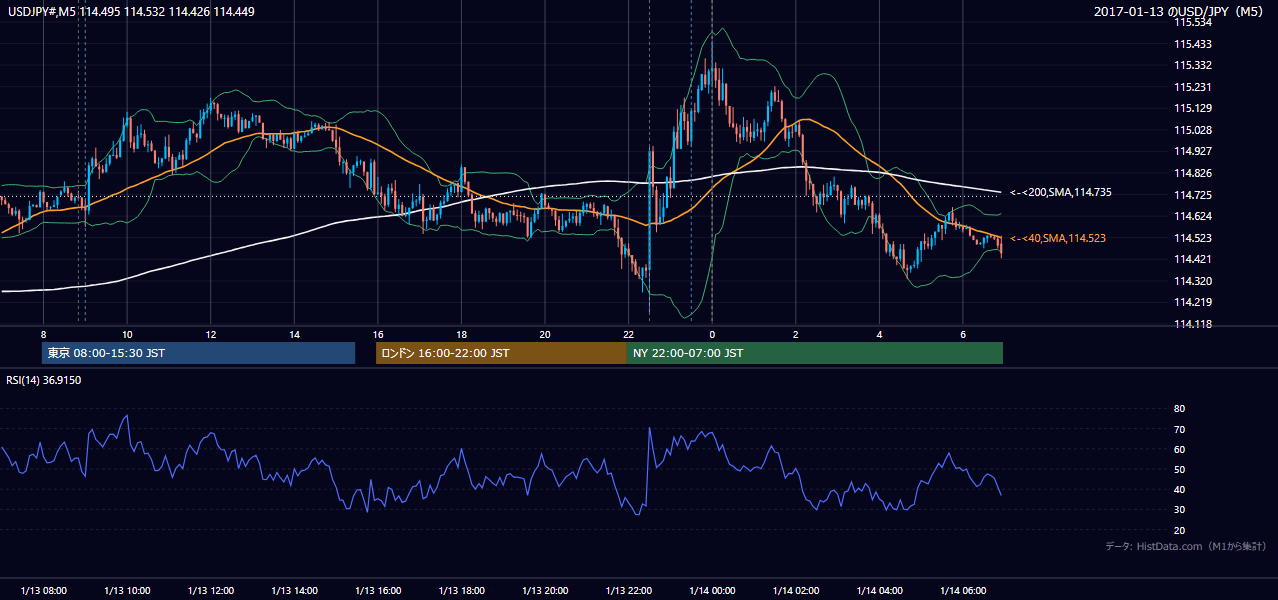This screenshot has width=1278, height=600.
Task: Select the 2017-01-13 USD/JPY (M5) heading
Action: click(x=1180, y=11)
